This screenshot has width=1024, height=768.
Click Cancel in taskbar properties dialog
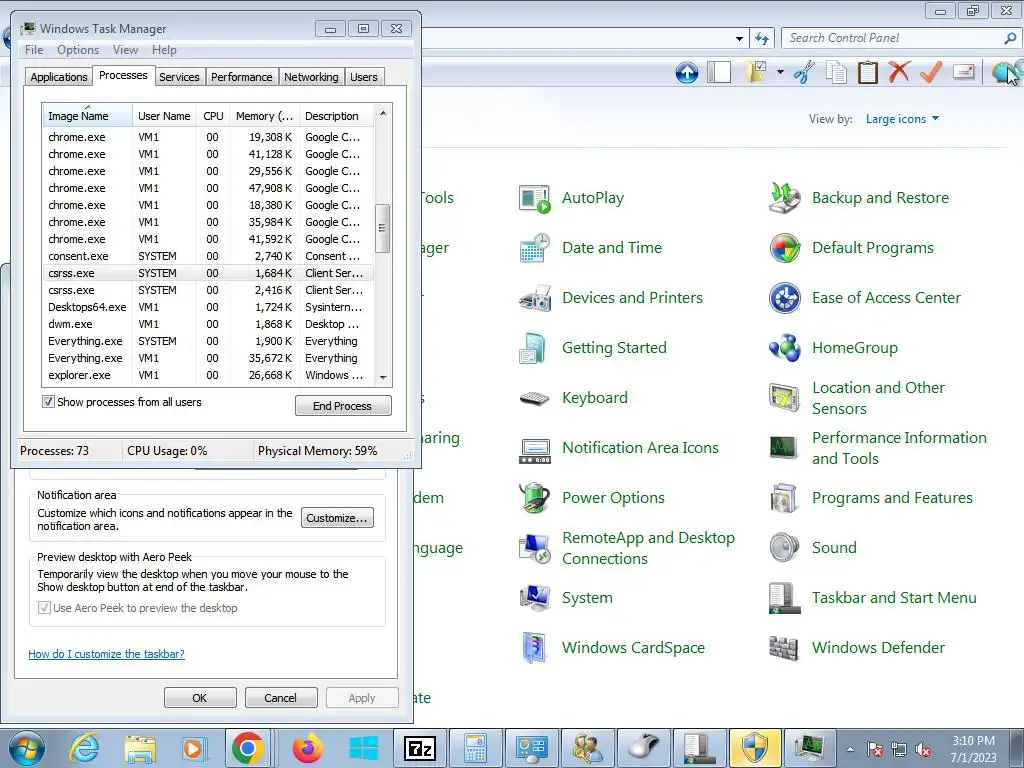point(281,697)
